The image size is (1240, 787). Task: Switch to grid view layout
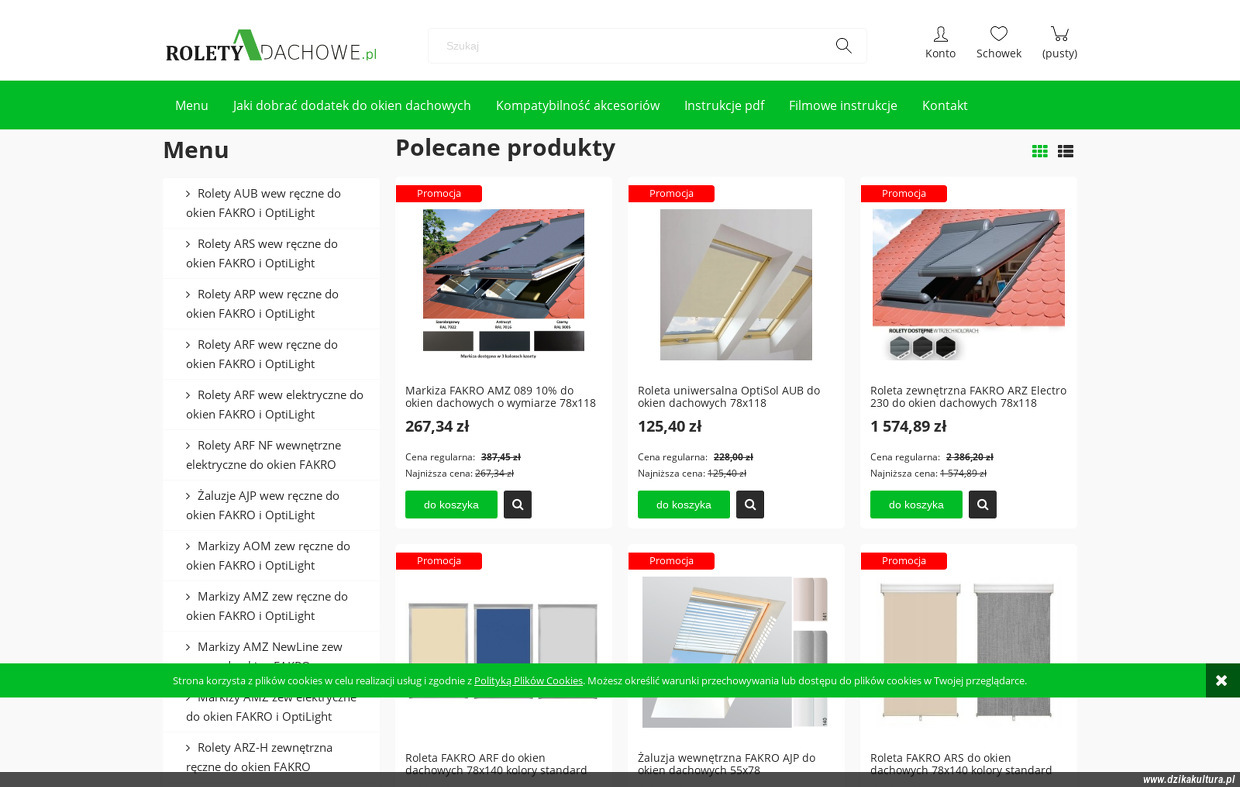1040,151
